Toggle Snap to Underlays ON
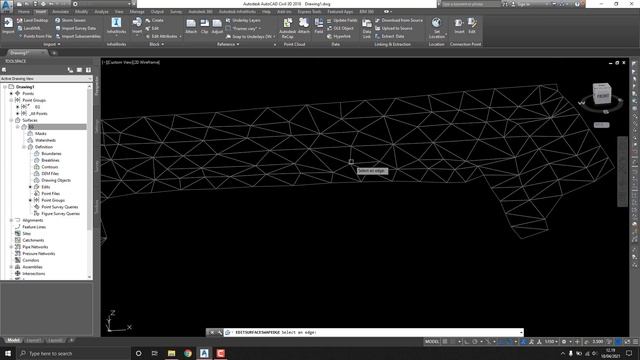The height and width of the screenshot is (360, 640). (251, 36)
